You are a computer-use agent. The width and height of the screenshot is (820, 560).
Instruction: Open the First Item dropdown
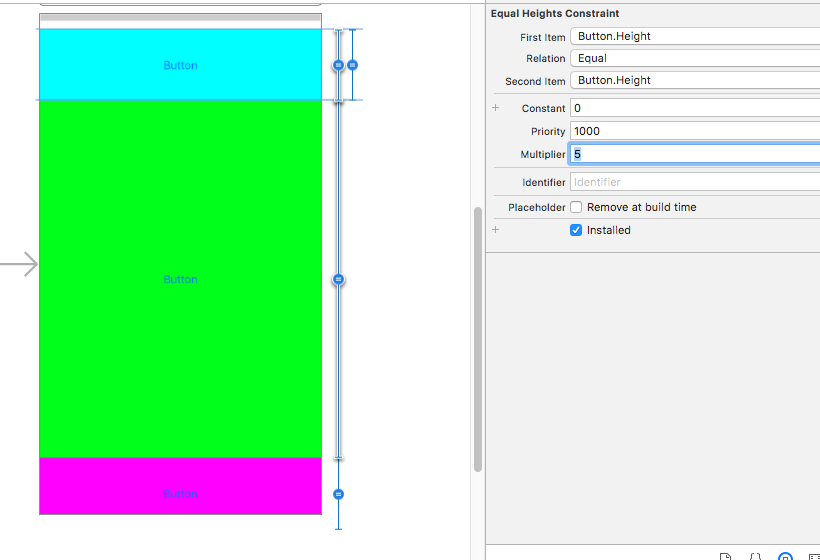[694, 36]
